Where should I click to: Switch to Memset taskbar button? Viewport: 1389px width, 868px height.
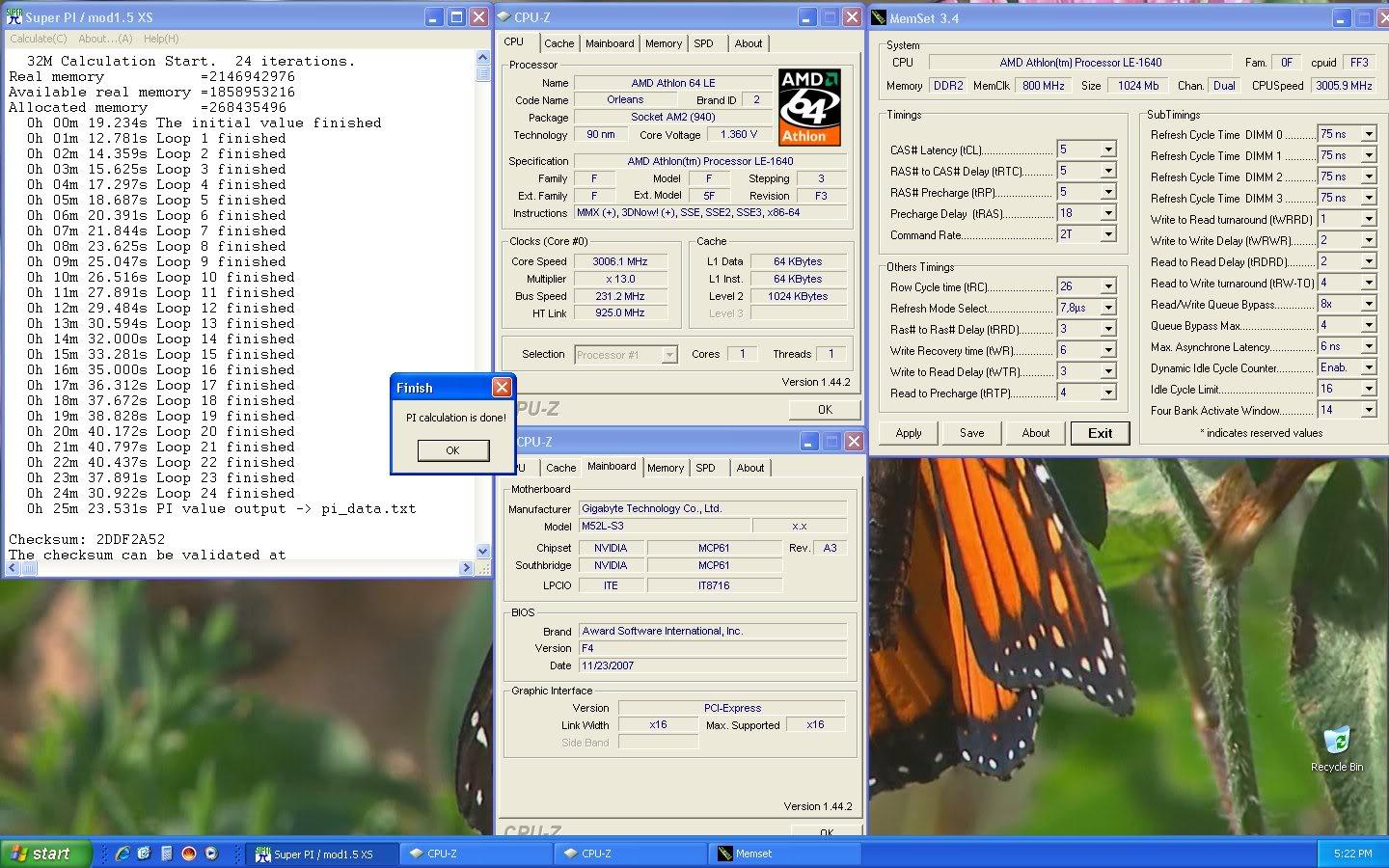tap(786, 854)
